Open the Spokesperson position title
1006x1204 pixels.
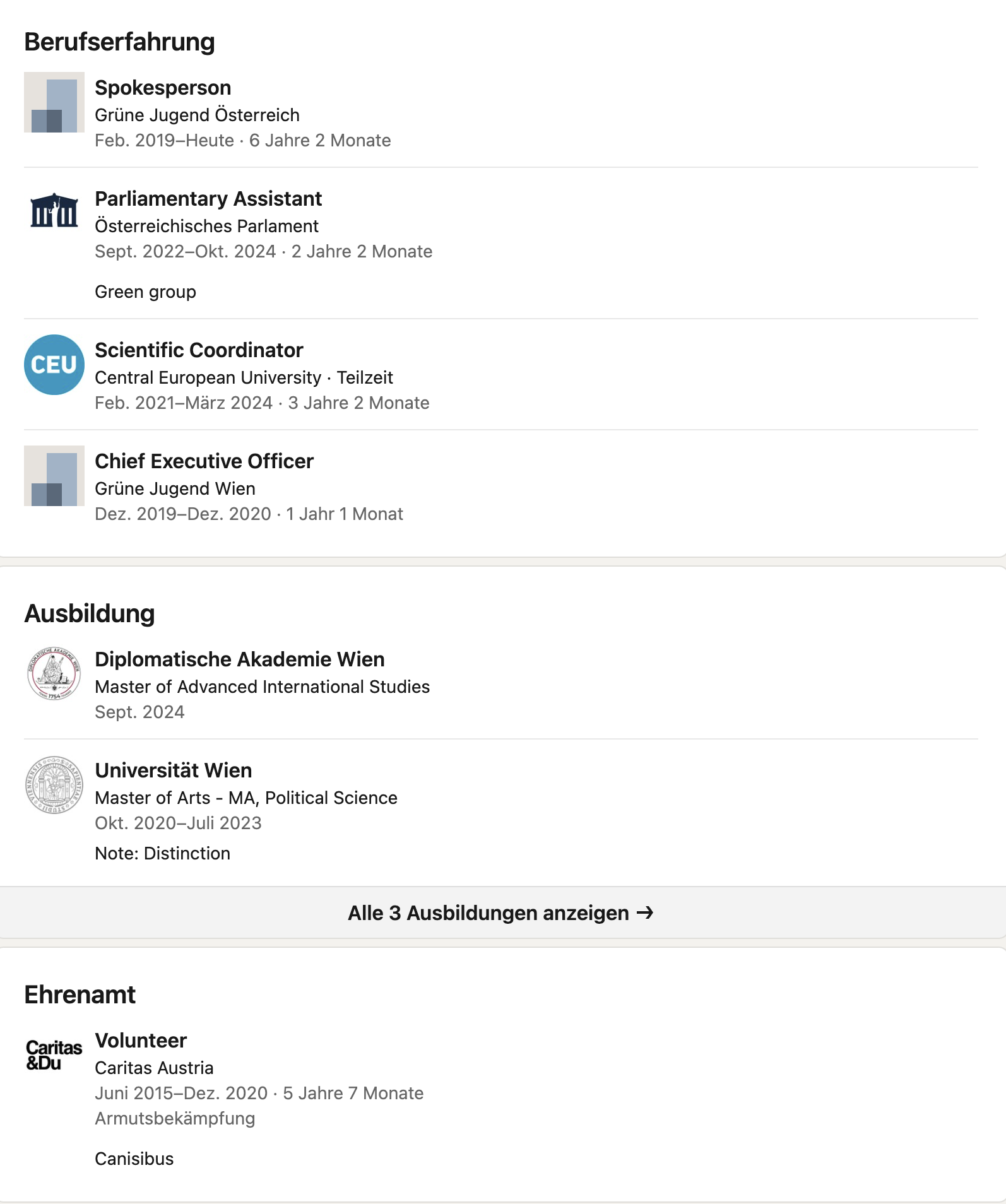point(163,88)
